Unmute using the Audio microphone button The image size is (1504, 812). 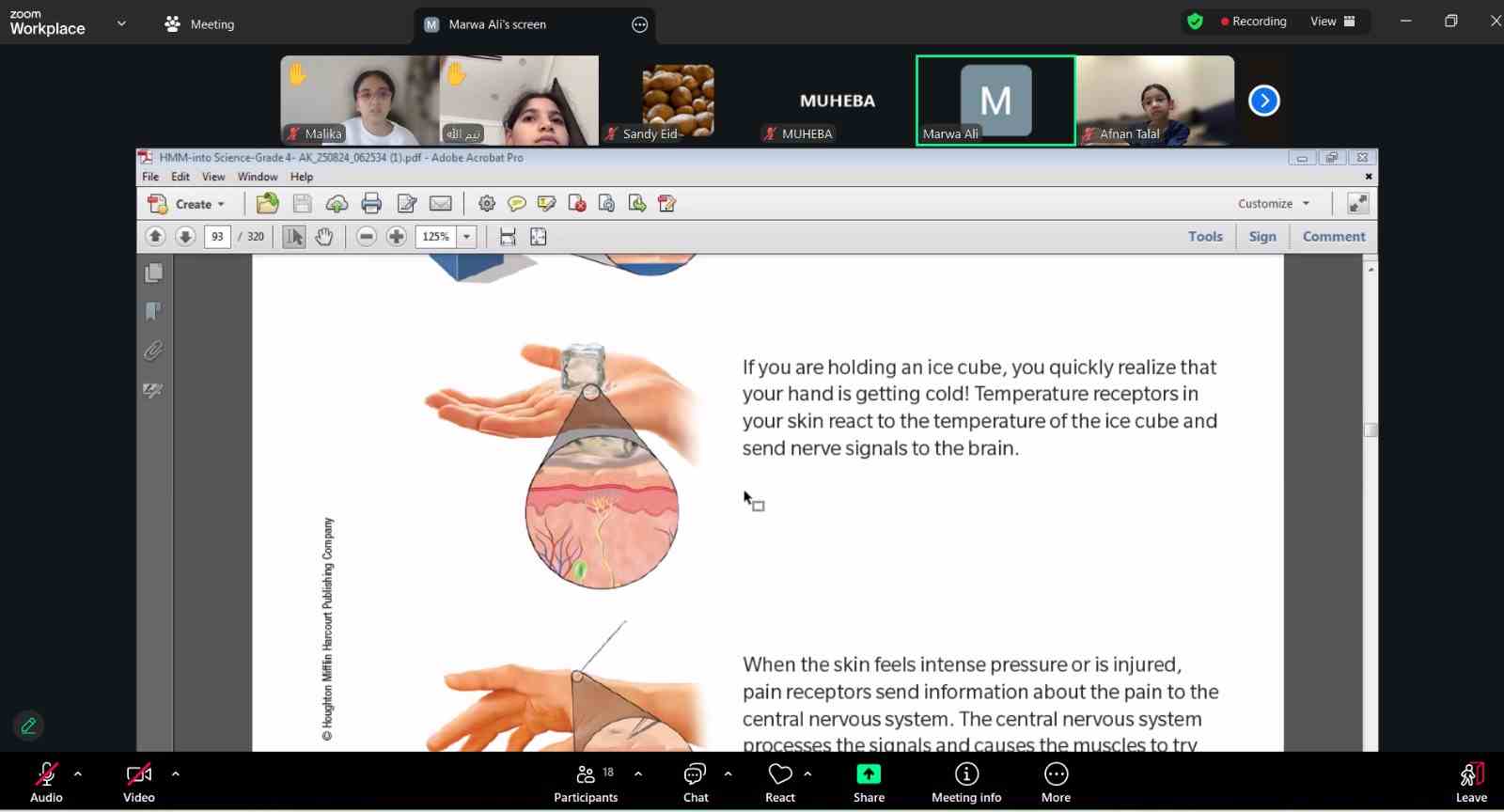46,781
